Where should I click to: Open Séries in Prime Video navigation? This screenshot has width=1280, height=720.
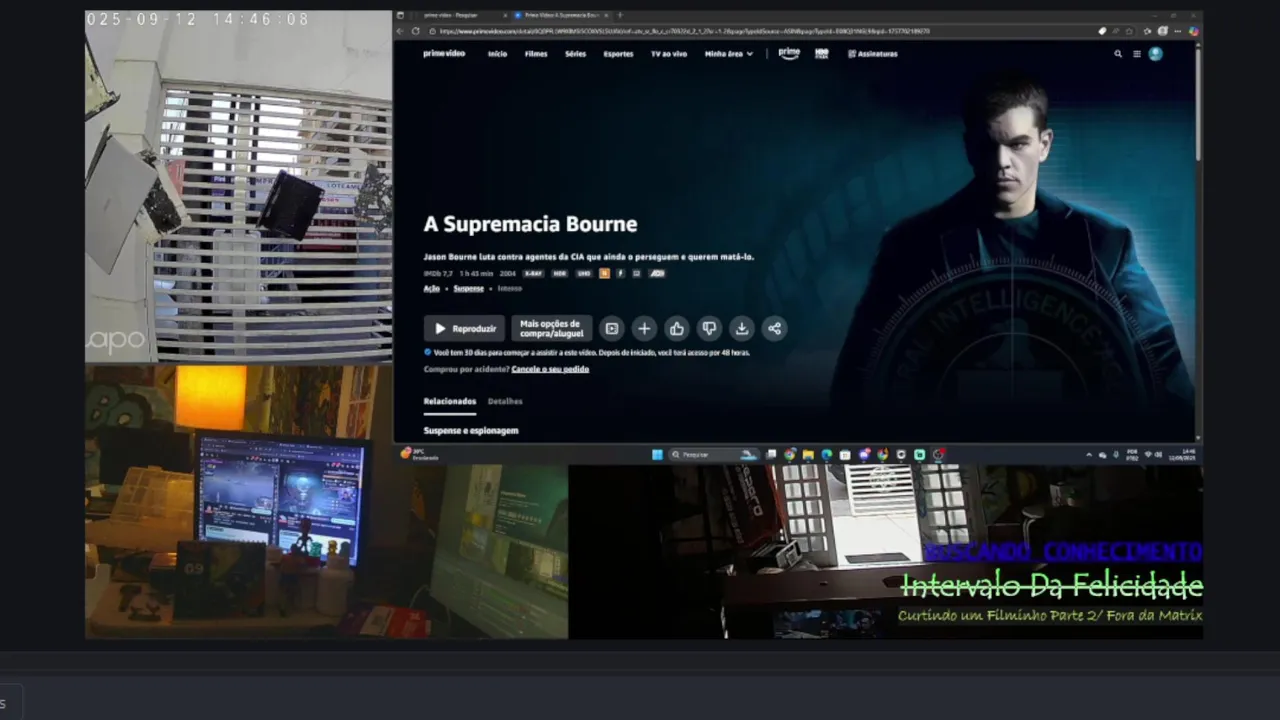coord(575,54)
